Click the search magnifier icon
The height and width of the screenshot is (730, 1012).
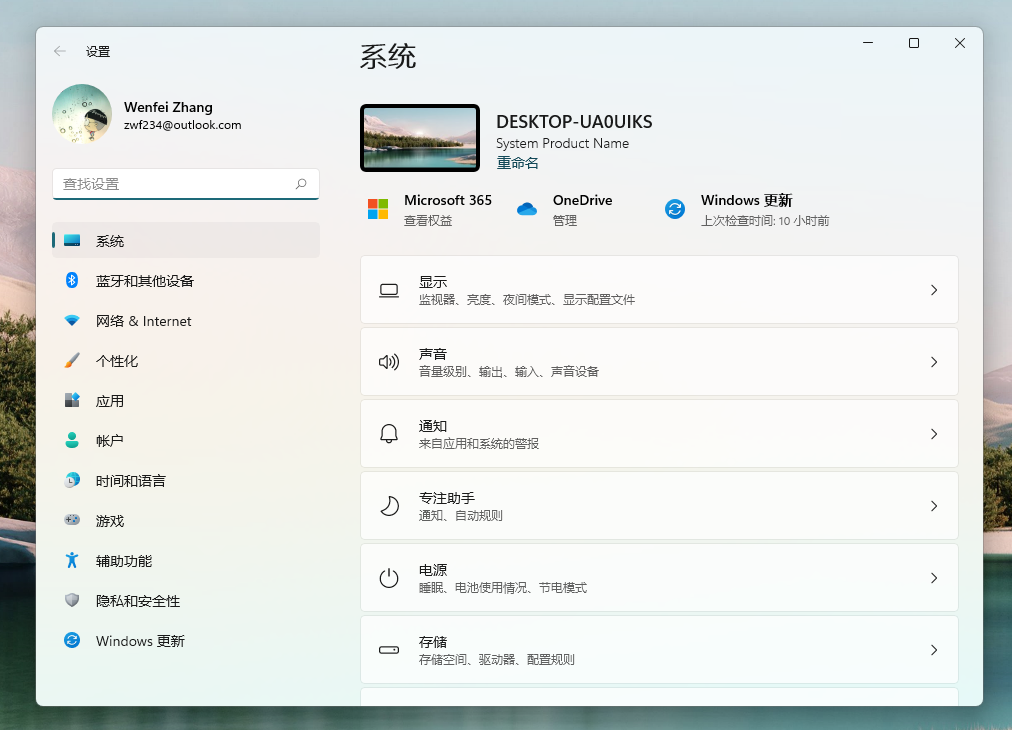301,184
